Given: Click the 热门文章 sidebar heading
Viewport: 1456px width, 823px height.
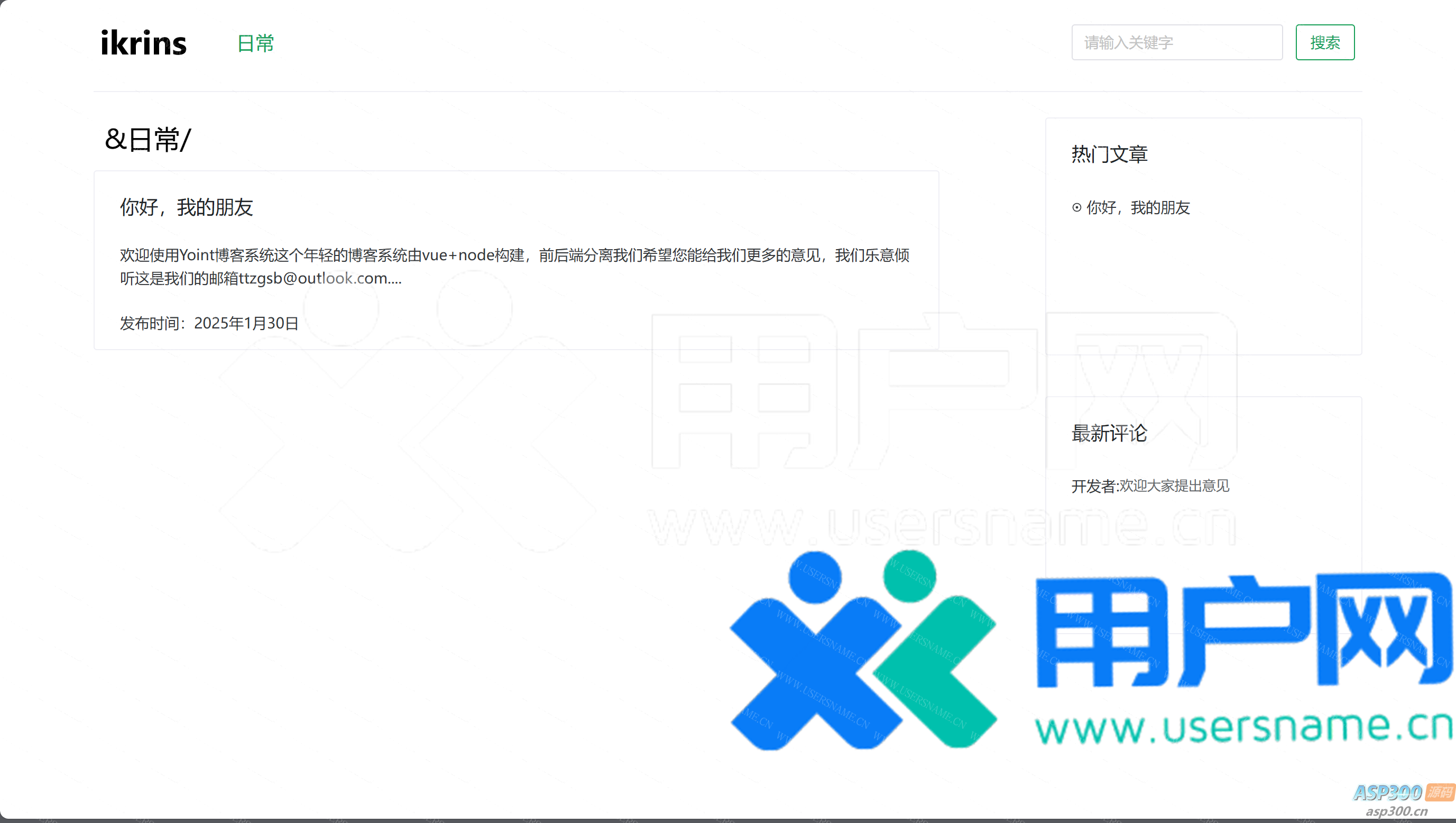Looking at the screenshot, I should (1109, 154).
